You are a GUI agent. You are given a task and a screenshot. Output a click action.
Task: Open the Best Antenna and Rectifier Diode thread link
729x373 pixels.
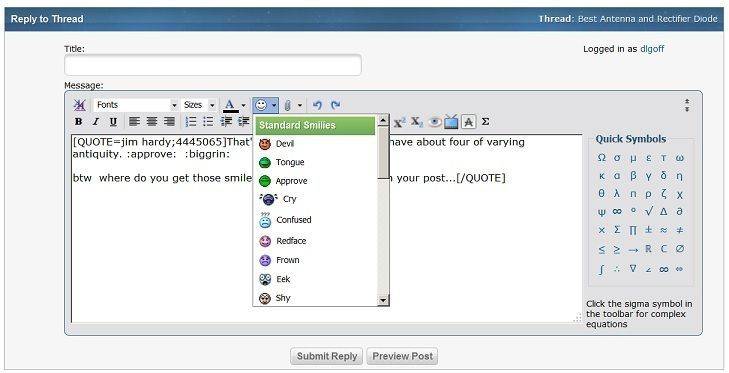coord(647,19)
